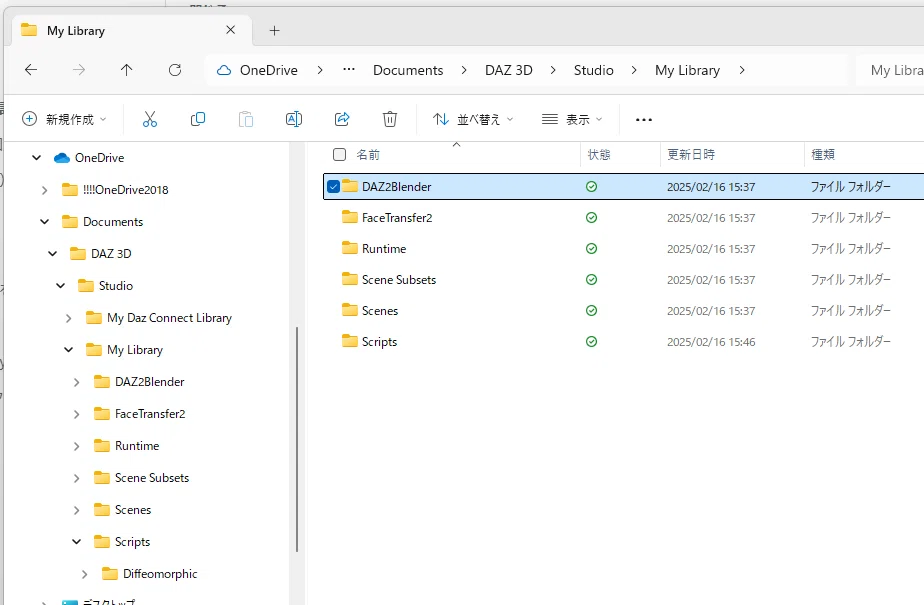Viewport: 924px width, 605px height.
Task: Open the 表示 view dropdown
Action: tap(572, 120)
